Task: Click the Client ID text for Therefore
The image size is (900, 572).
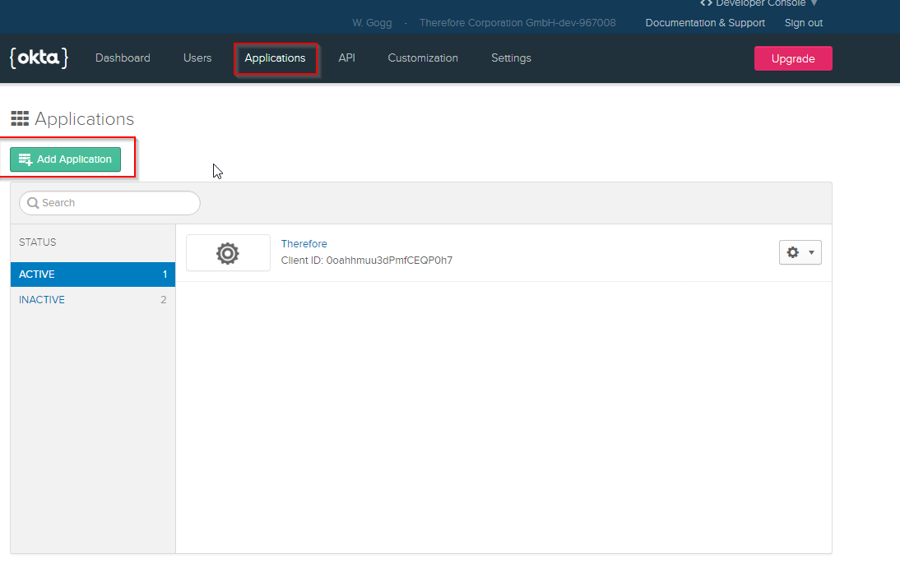Action: point(366,260)
